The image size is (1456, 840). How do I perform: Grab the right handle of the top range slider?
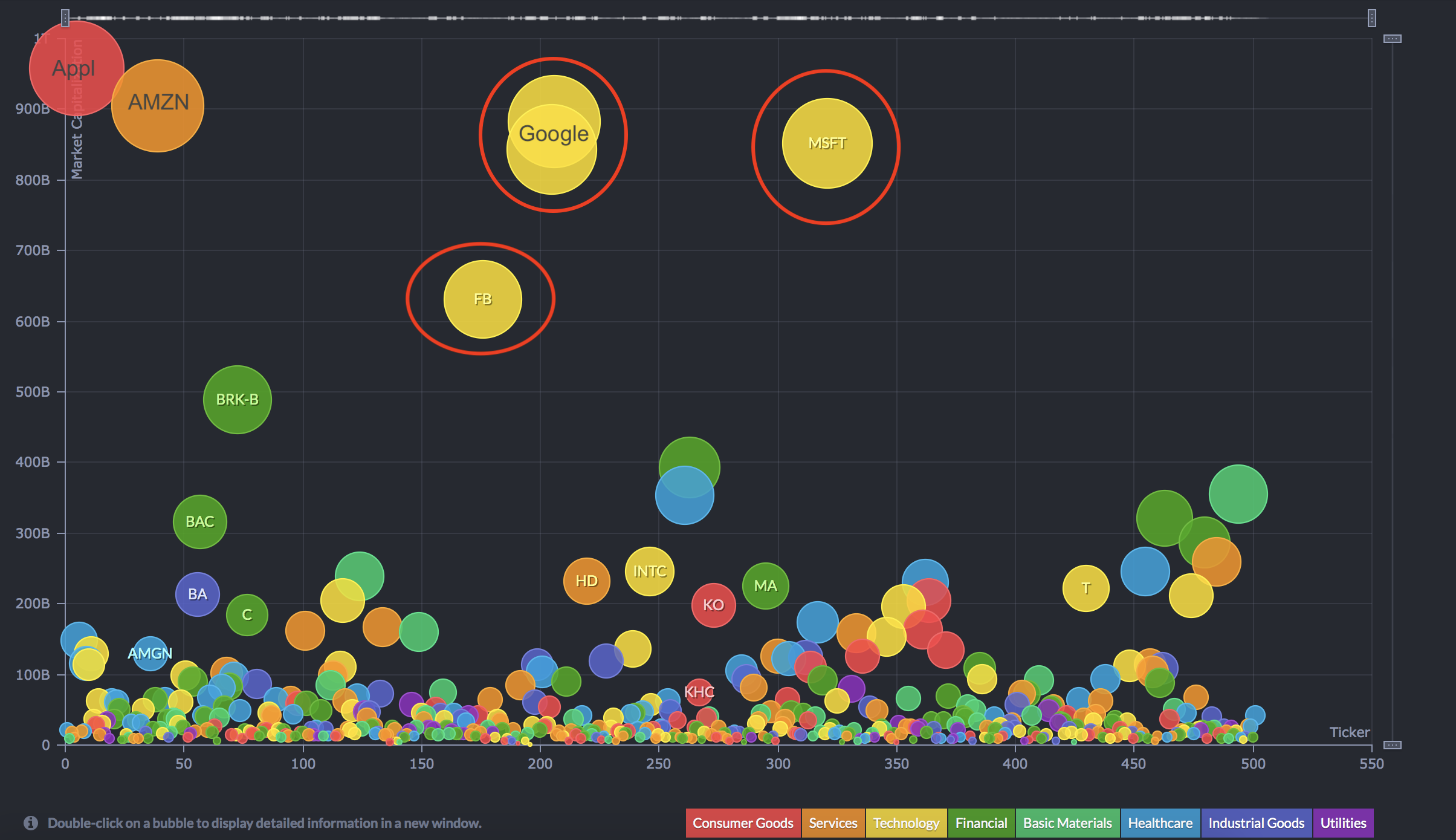1372,18
